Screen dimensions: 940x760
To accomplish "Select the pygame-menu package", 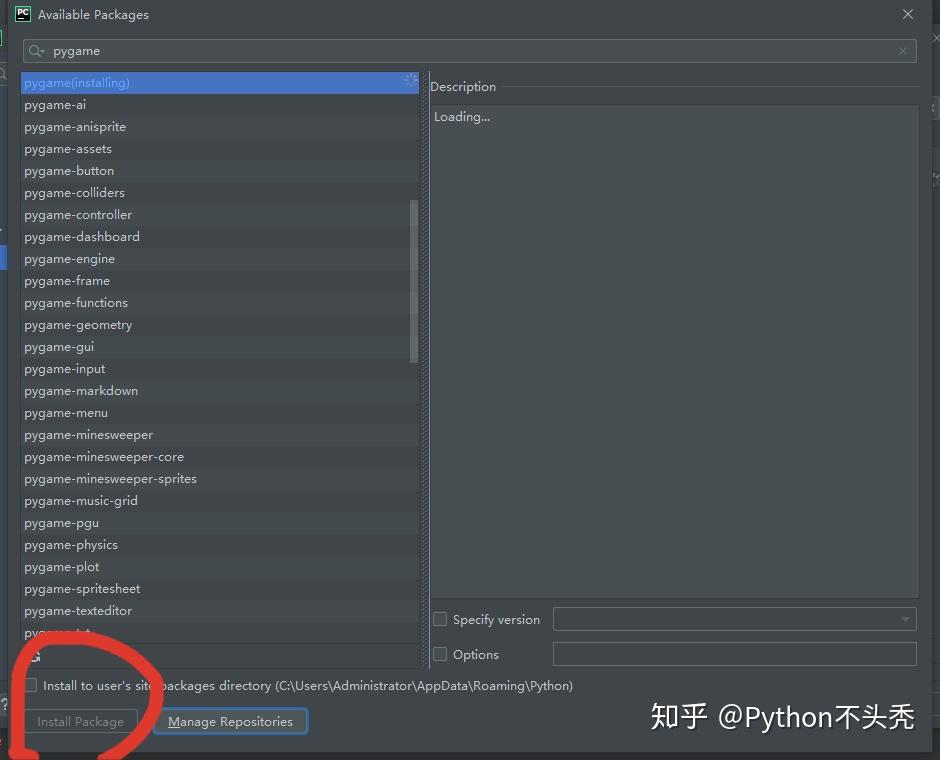I will [x=66, y=412].
